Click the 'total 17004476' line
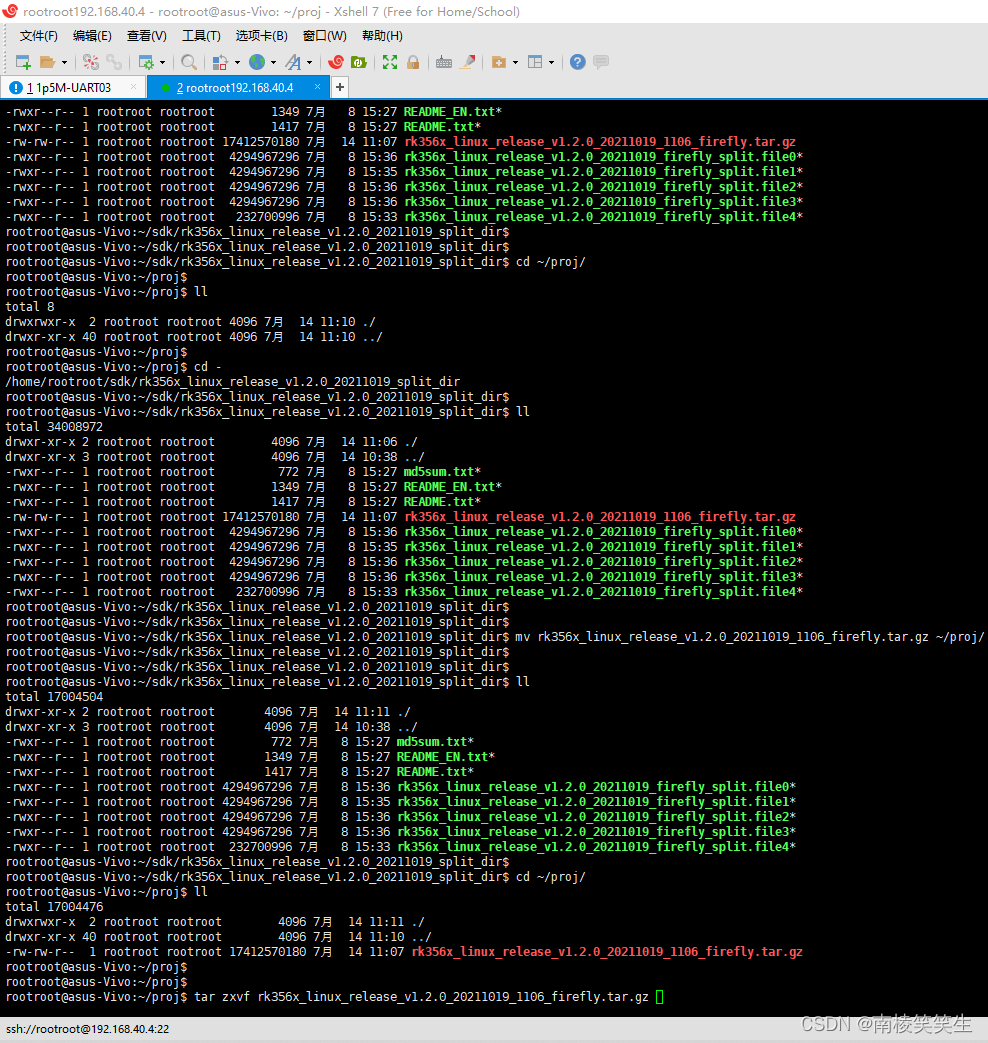 coord(55,907)
